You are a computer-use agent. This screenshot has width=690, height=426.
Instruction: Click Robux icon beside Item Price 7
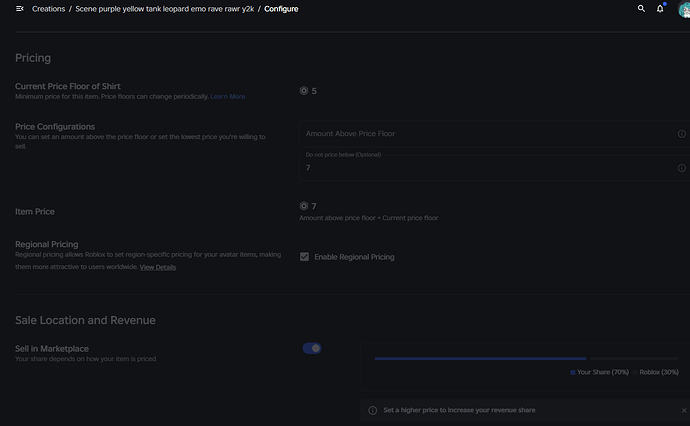[304, 206]
